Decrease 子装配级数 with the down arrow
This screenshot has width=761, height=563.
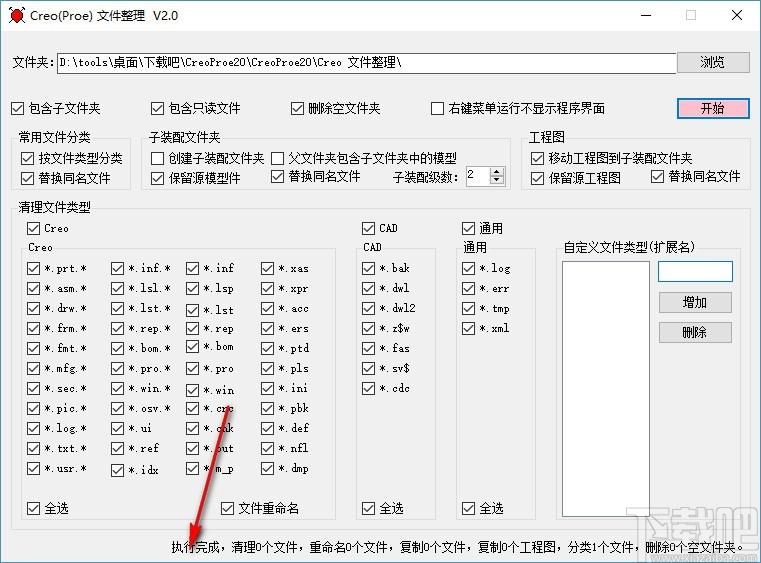[496, 180]
